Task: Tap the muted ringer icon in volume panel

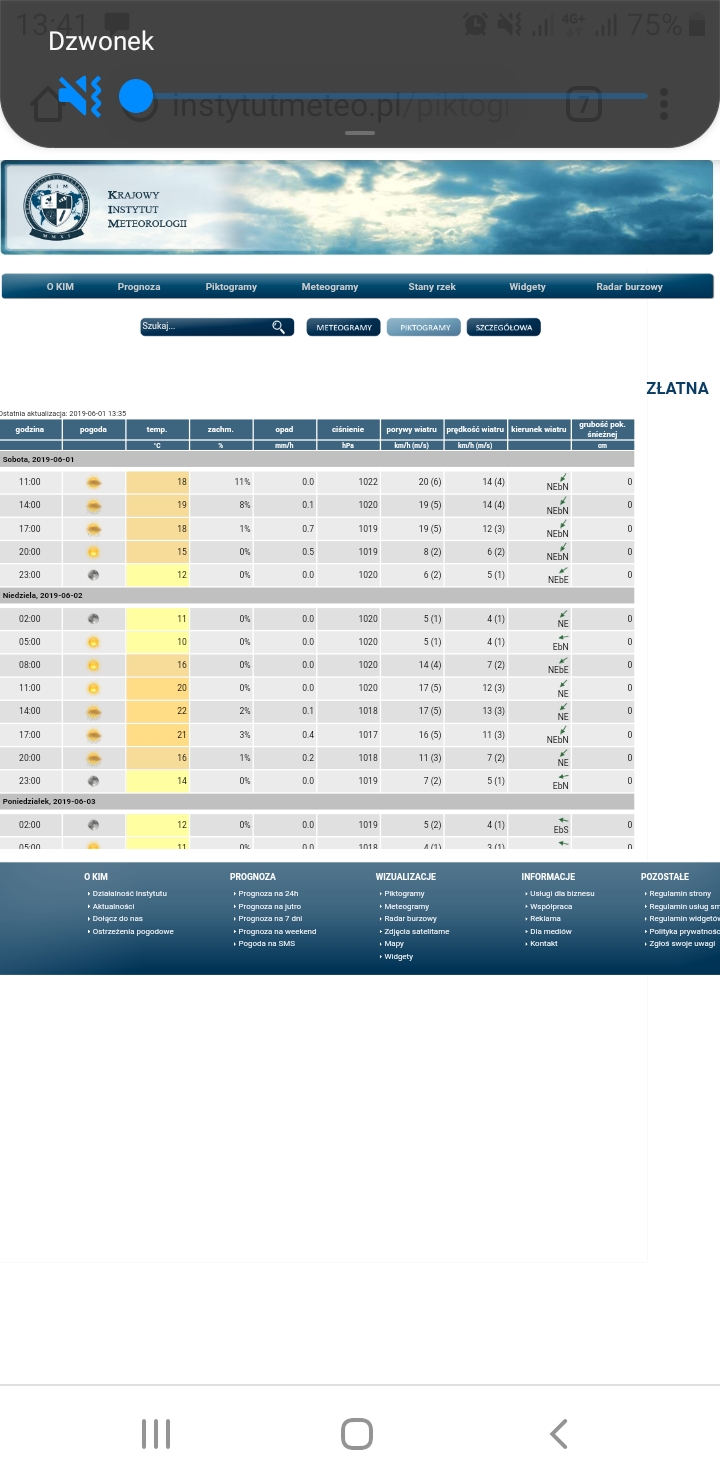Action: pyautogui.click(x=79, y=97)
